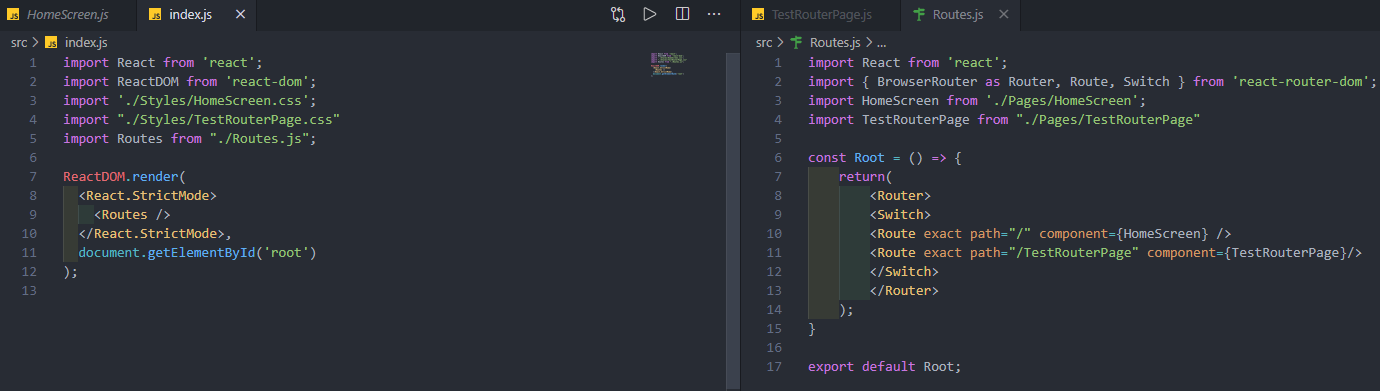Viewport: 1380px width, 391px height.
Task: Click "./Pages/TestRouterPage" import path
Action: tap(1108, 119)
